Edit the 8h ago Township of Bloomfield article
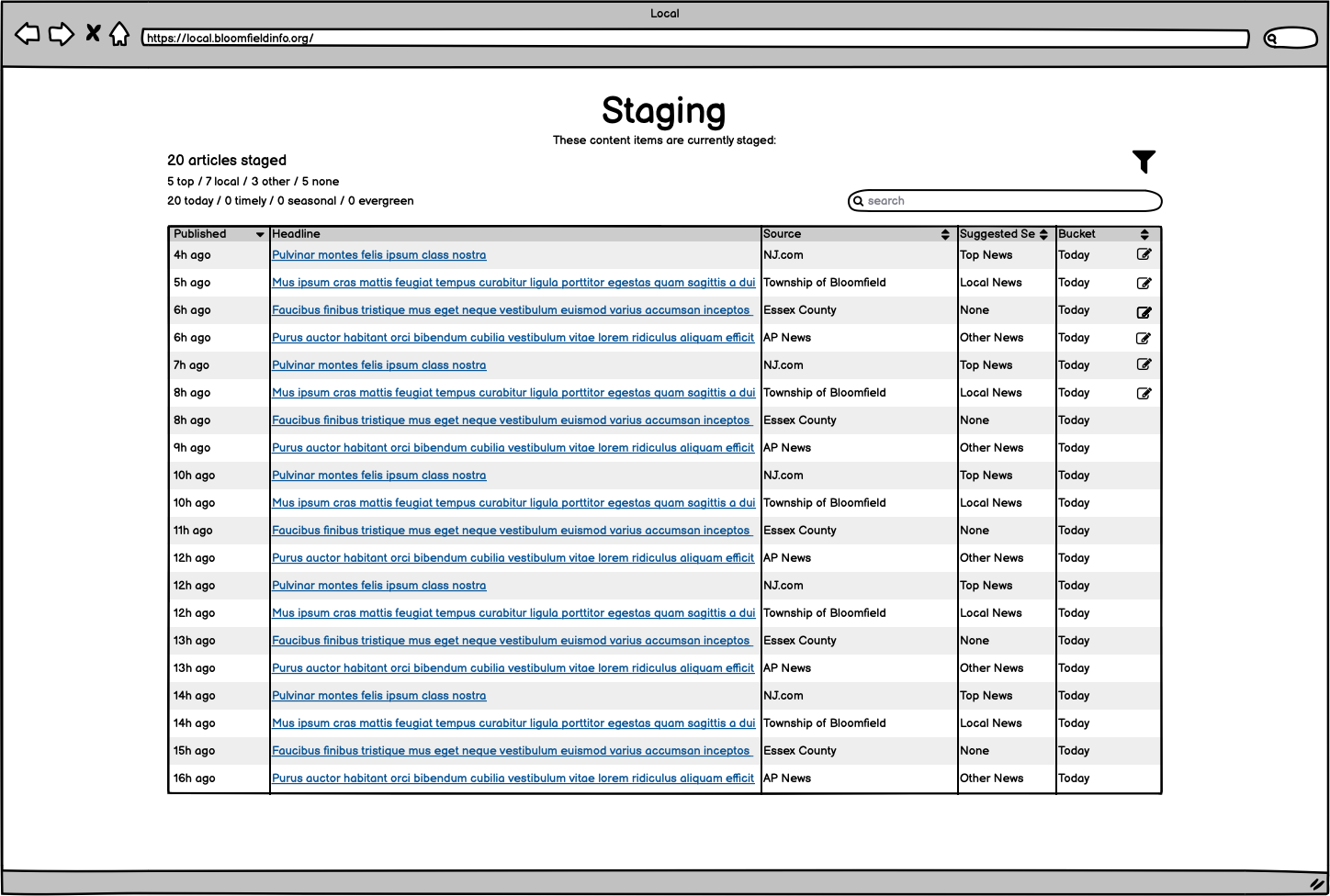Screen dimensions: 1330x896 [1144, 393]
